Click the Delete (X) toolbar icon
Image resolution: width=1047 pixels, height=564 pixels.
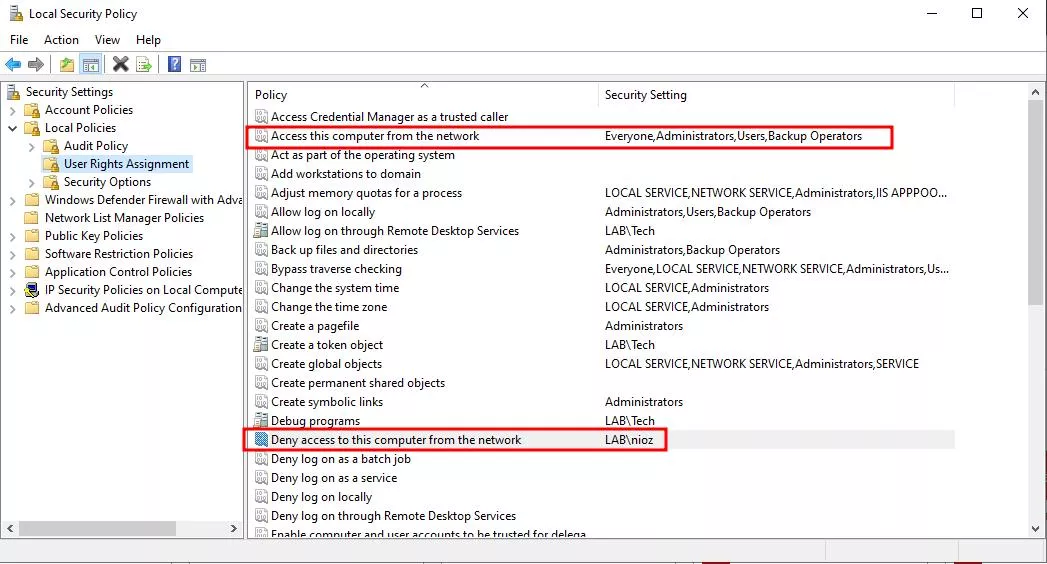[120, 65]
